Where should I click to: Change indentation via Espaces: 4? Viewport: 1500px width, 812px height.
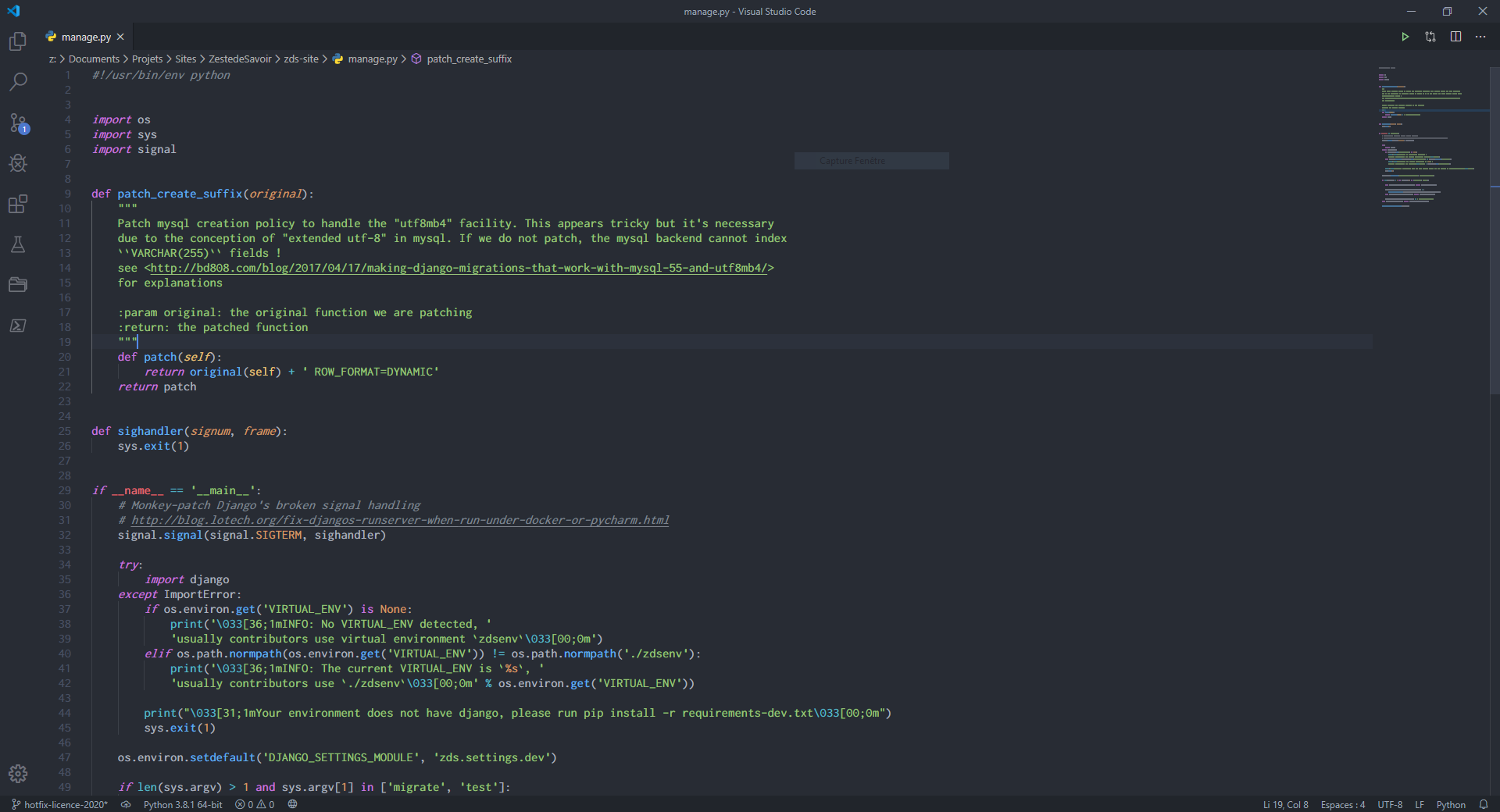click(1343, 804)
